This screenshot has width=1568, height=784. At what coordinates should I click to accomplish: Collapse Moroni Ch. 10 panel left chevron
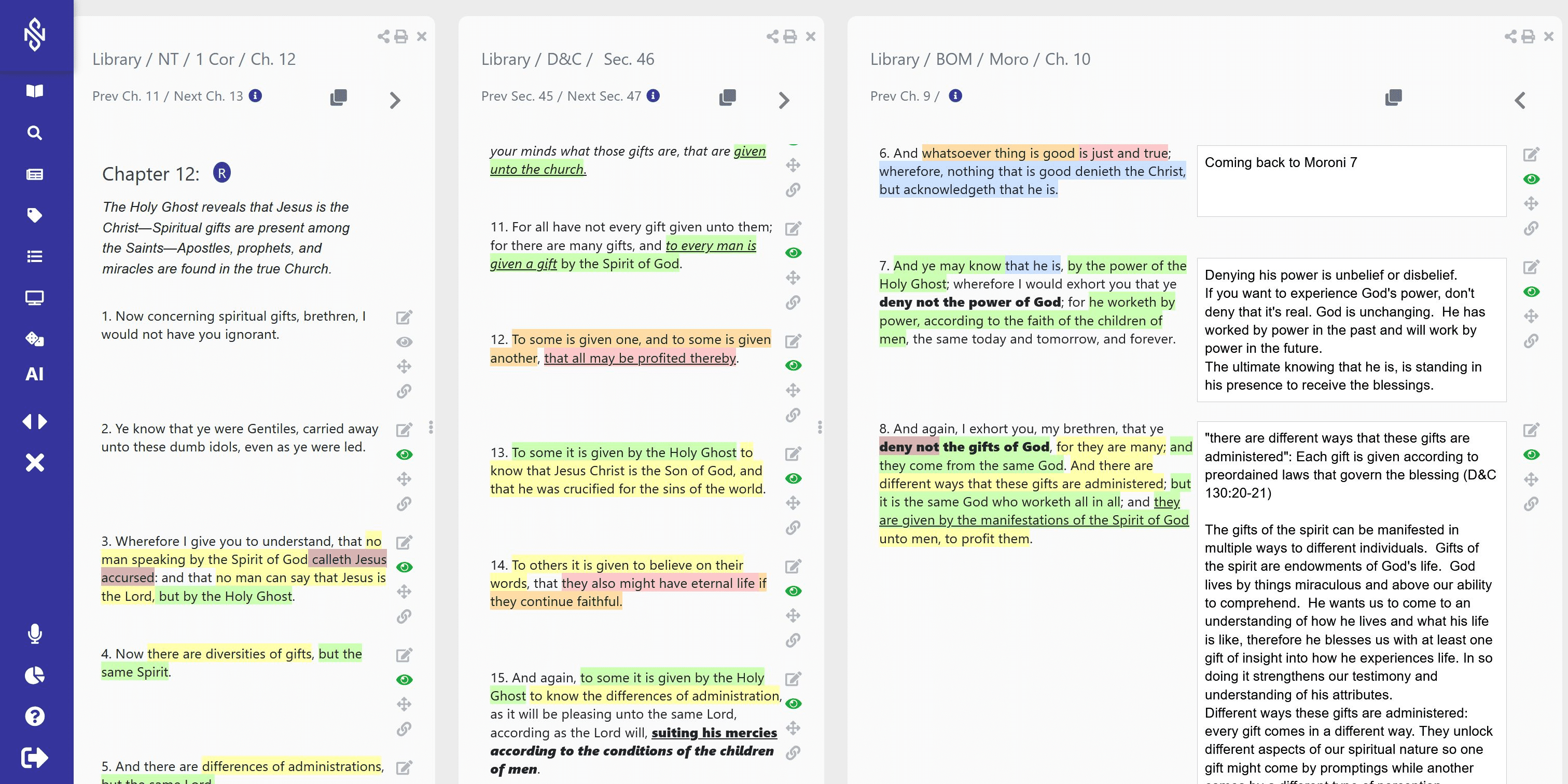pos(1520,100)
